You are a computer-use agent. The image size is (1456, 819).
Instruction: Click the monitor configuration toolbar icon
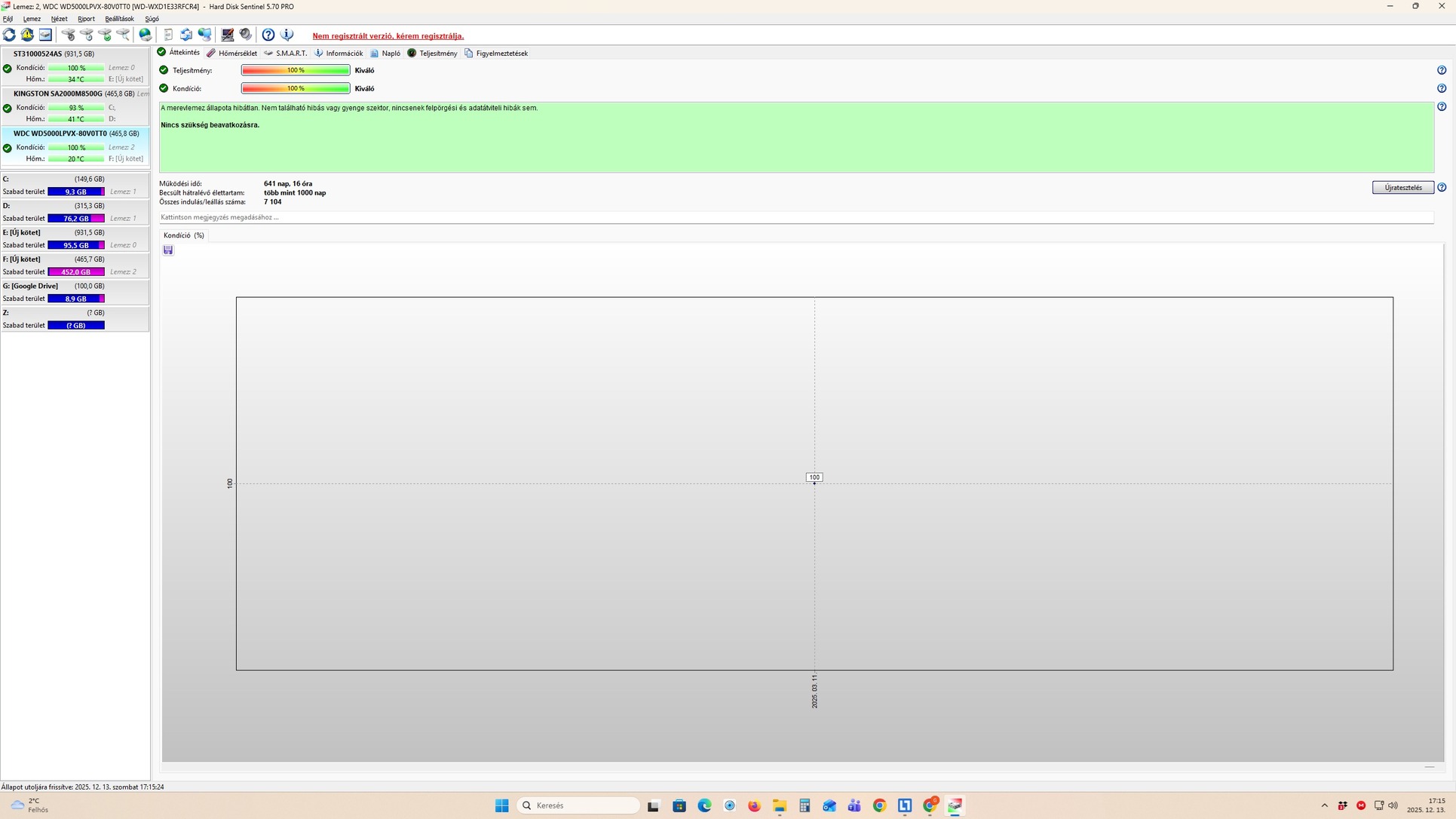point(227,35)
